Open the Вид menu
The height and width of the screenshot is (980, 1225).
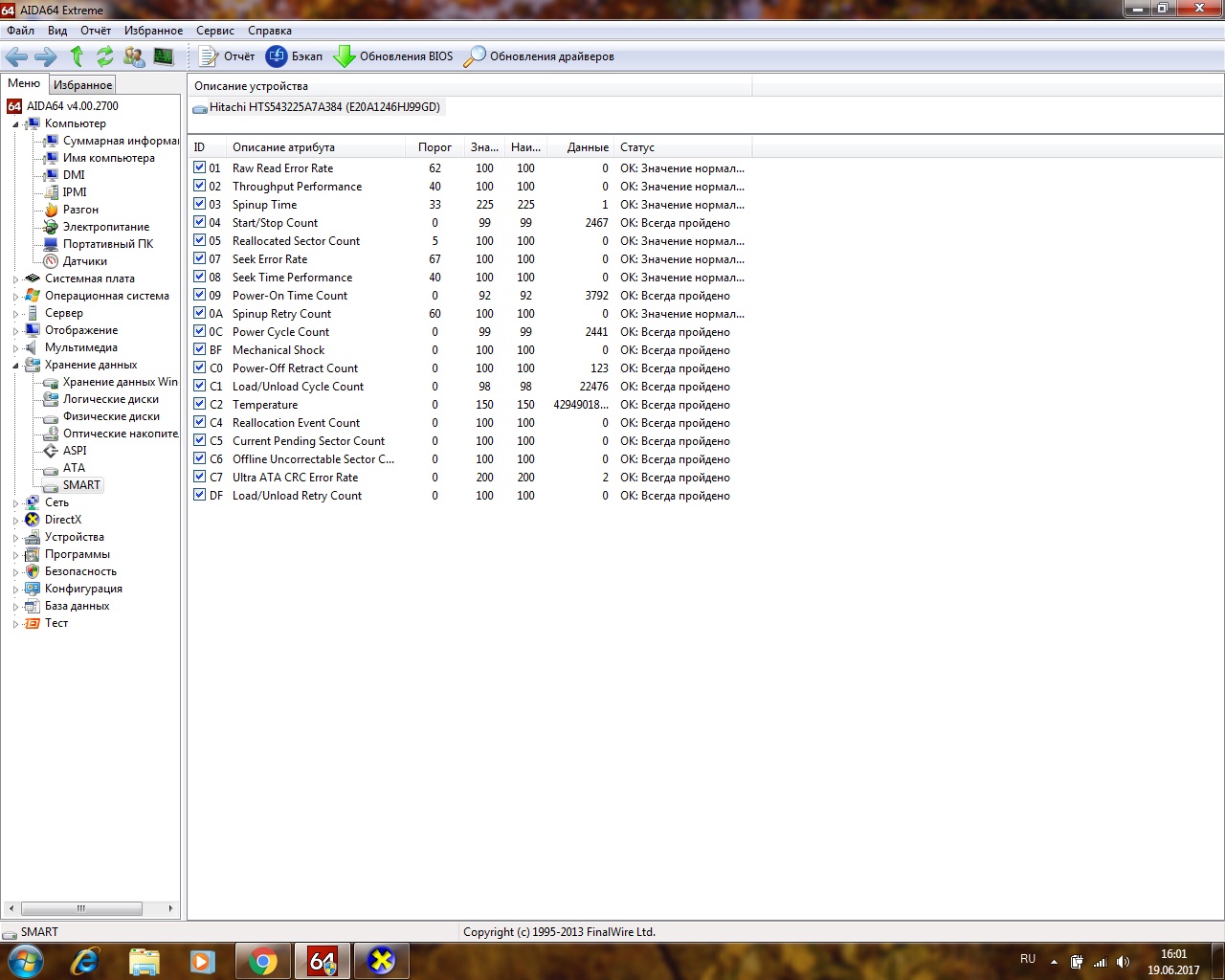[57, 31]
